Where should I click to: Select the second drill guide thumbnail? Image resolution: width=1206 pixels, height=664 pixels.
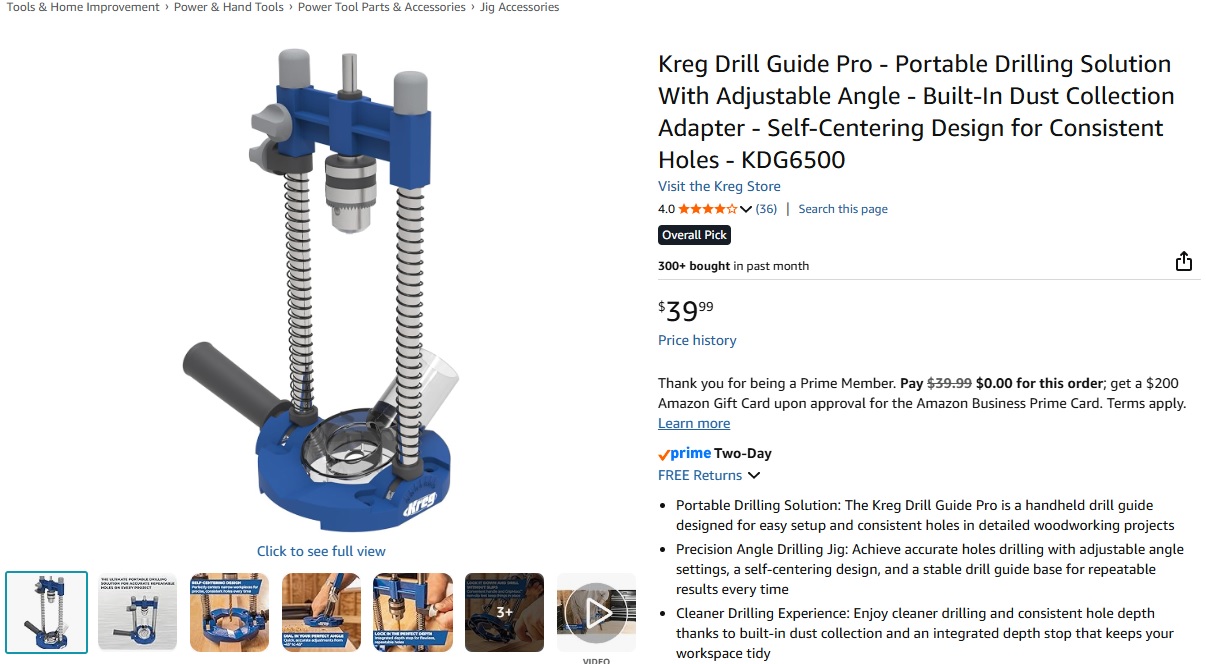tap(138, 612)
